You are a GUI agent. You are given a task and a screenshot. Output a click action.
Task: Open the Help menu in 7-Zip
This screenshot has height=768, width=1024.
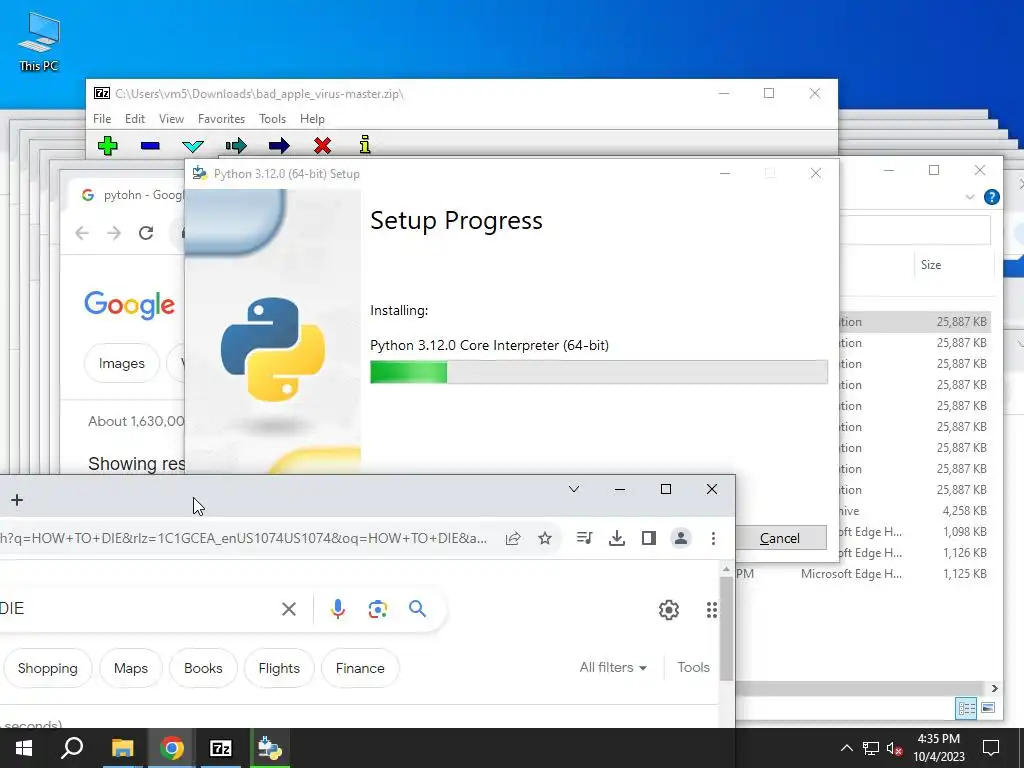(x=312, y=119)
